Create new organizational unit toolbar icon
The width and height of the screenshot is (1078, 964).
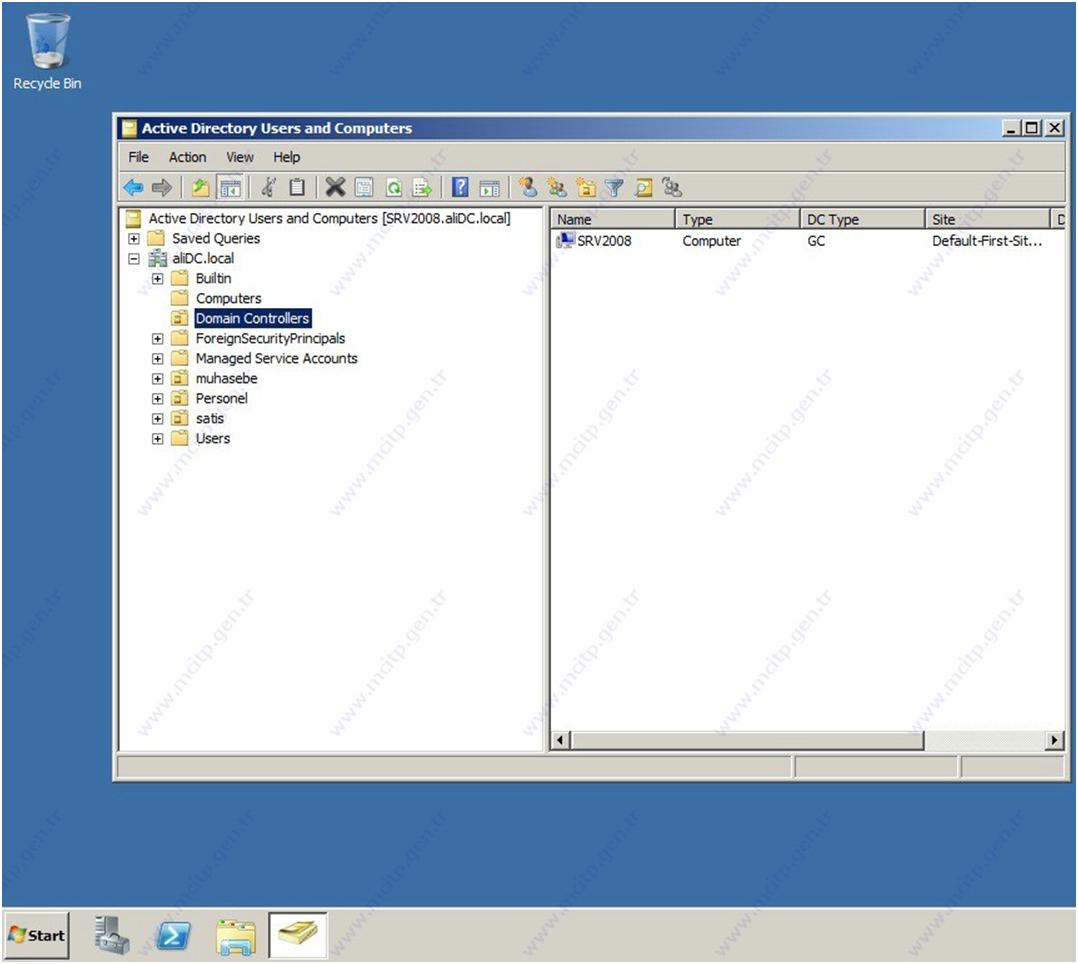click(x=586, y=187)
